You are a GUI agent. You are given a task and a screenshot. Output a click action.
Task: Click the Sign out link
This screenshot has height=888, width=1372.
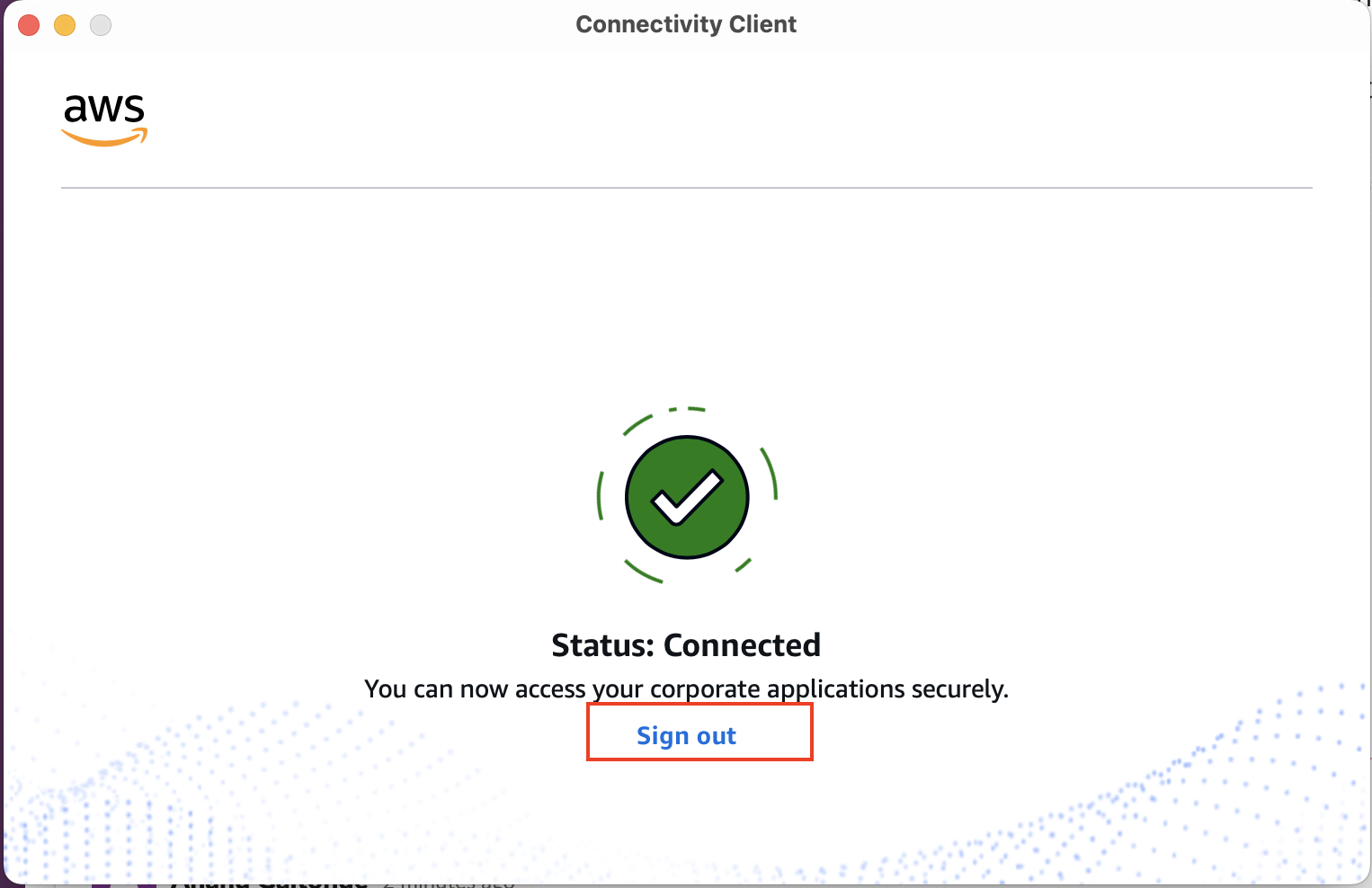(x=686, y=736)
